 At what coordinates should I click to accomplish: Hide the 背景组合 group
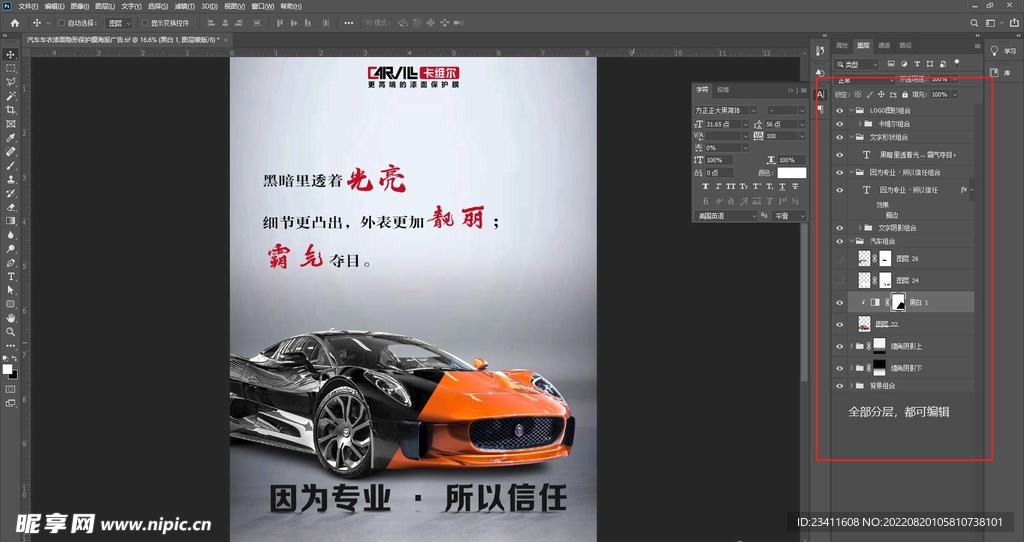click(840, 386)
